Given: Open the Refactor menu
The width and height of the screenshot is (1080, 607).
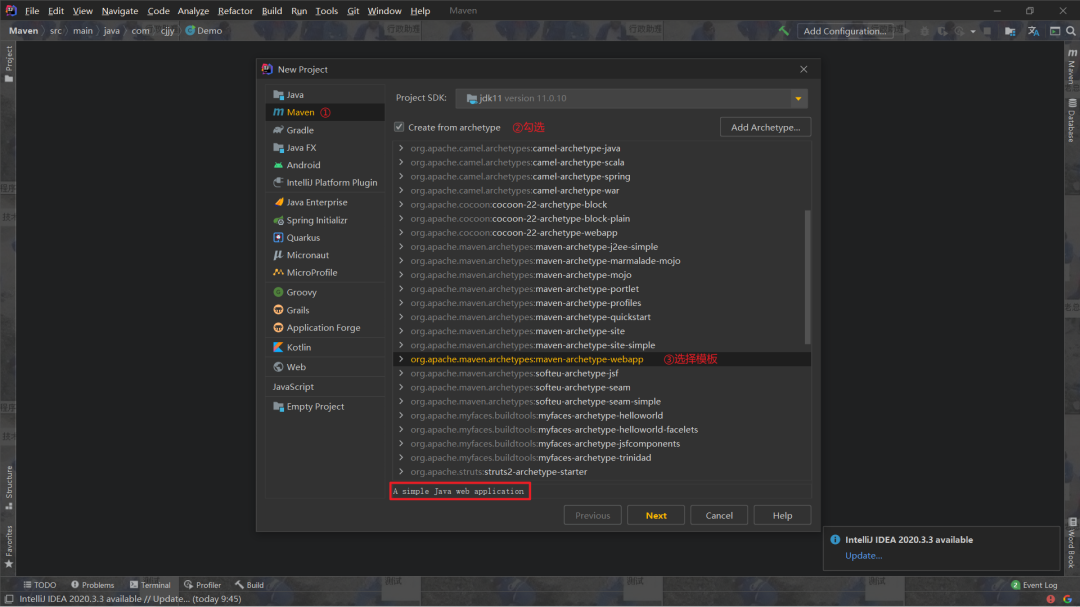Looking at the screenshot, I should 235,11.
